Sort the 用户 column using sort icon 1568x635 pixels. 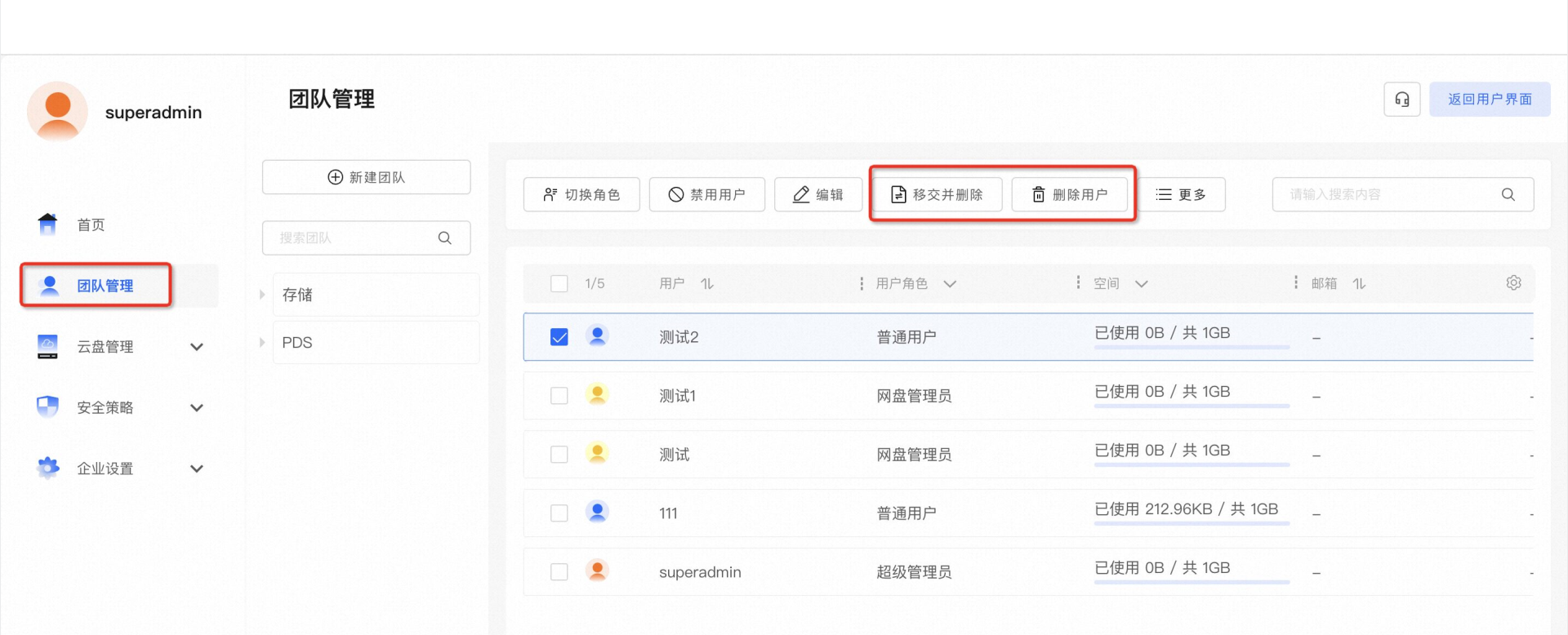707,283
